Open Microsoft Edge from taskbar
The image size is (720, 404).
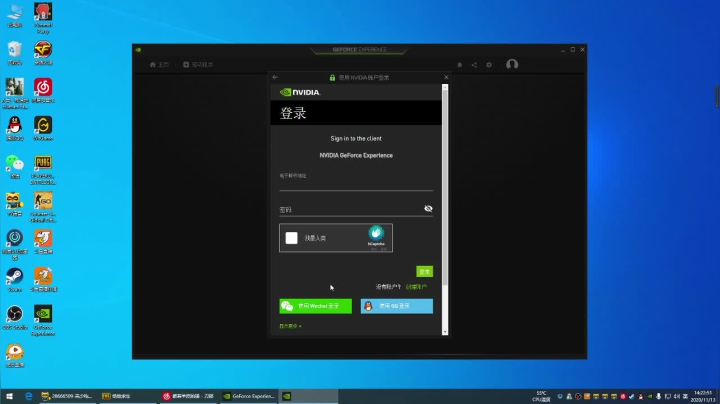(28, 396)
